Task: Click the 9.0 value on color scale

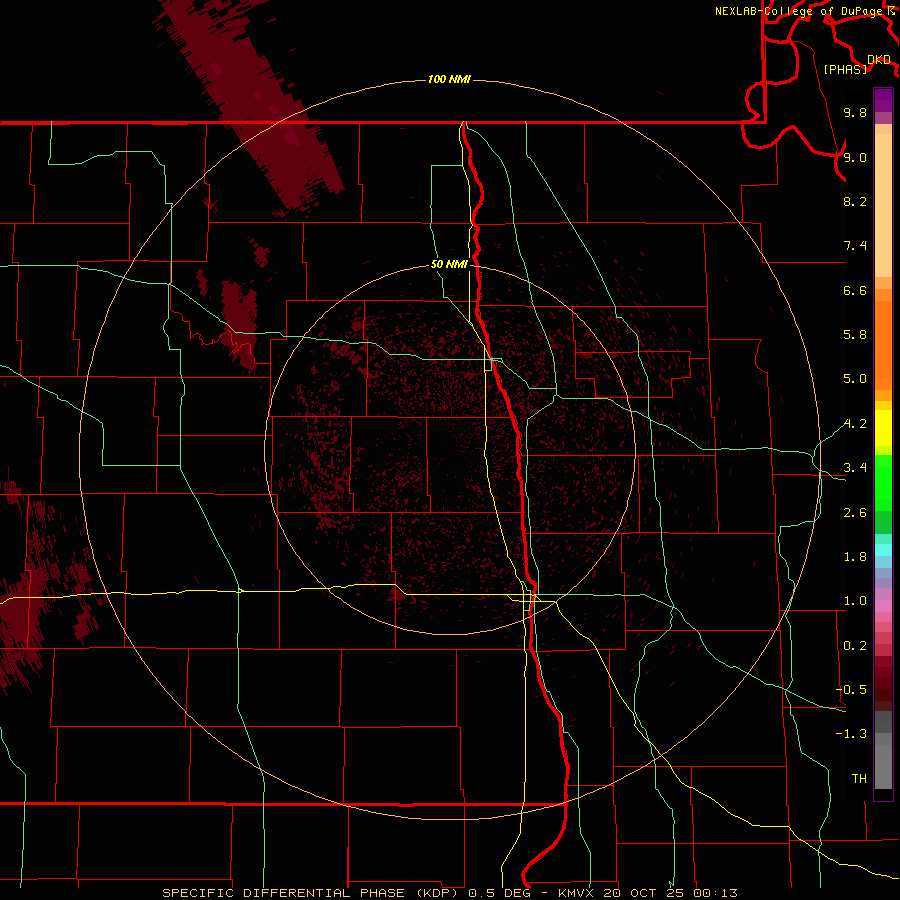Action: 855,157
